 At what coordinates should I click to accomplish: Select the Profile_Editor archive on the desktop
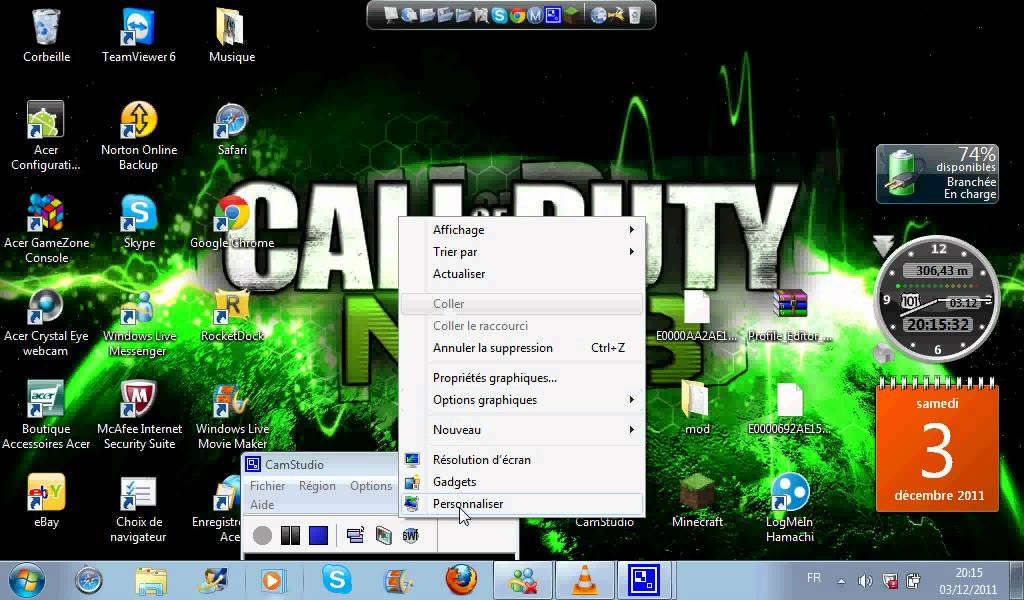[790, 315]
